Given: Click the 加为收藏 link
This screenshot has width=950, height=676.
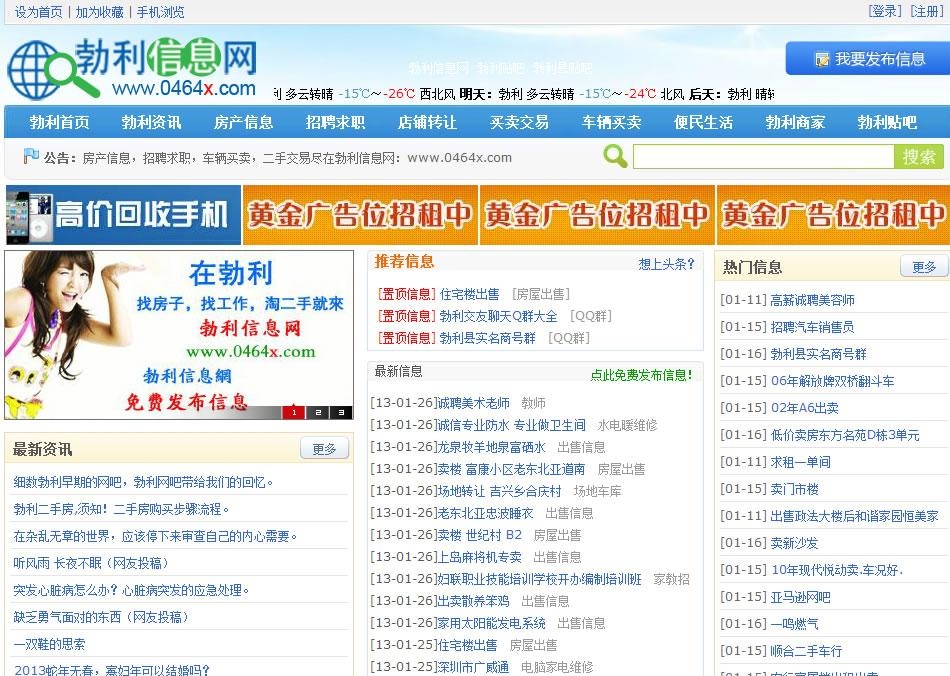Looking at the screenshot, I should tap(99, 12).
